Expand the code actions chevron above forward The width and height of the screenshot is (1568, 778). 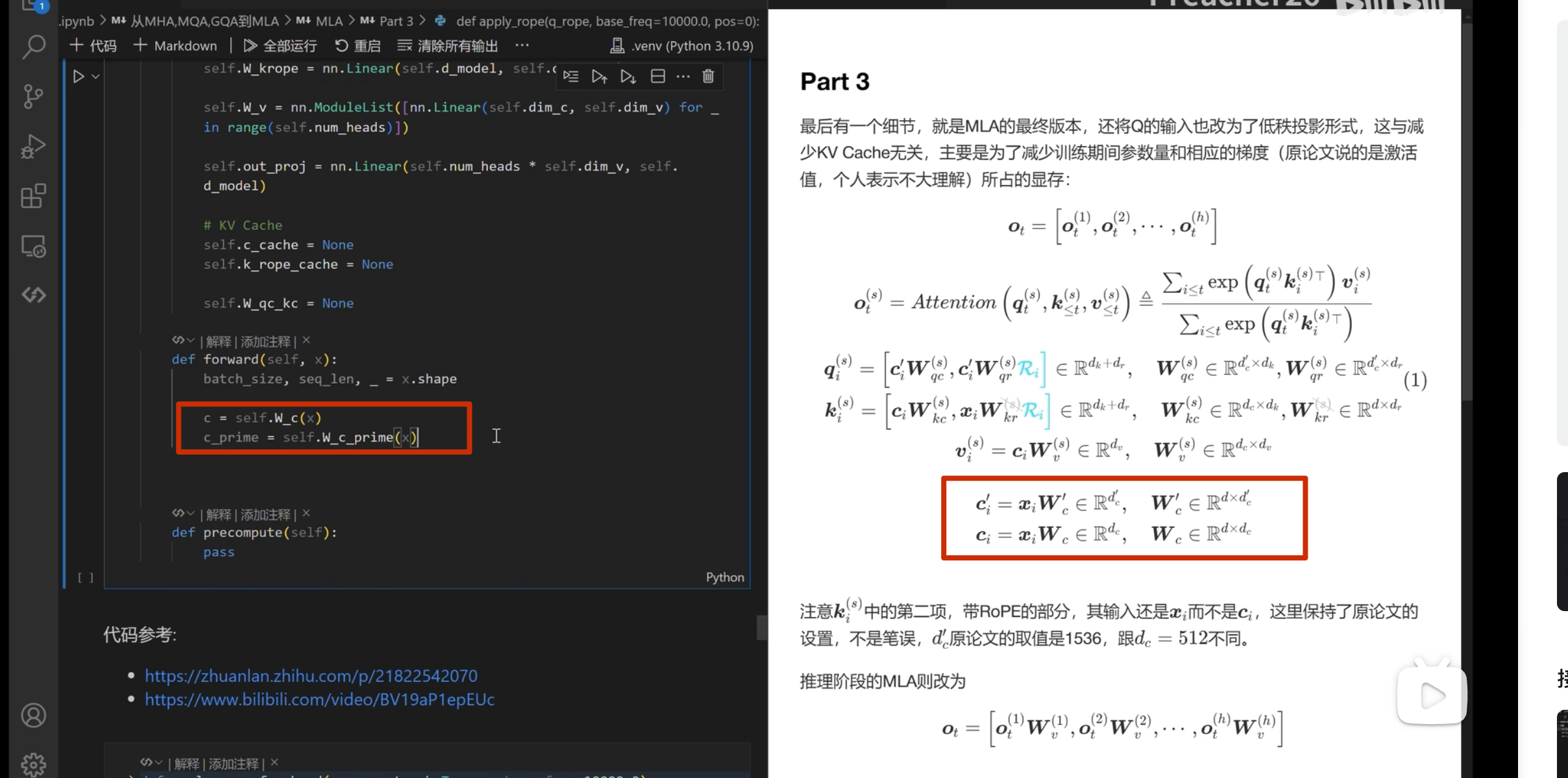point(190,340)
